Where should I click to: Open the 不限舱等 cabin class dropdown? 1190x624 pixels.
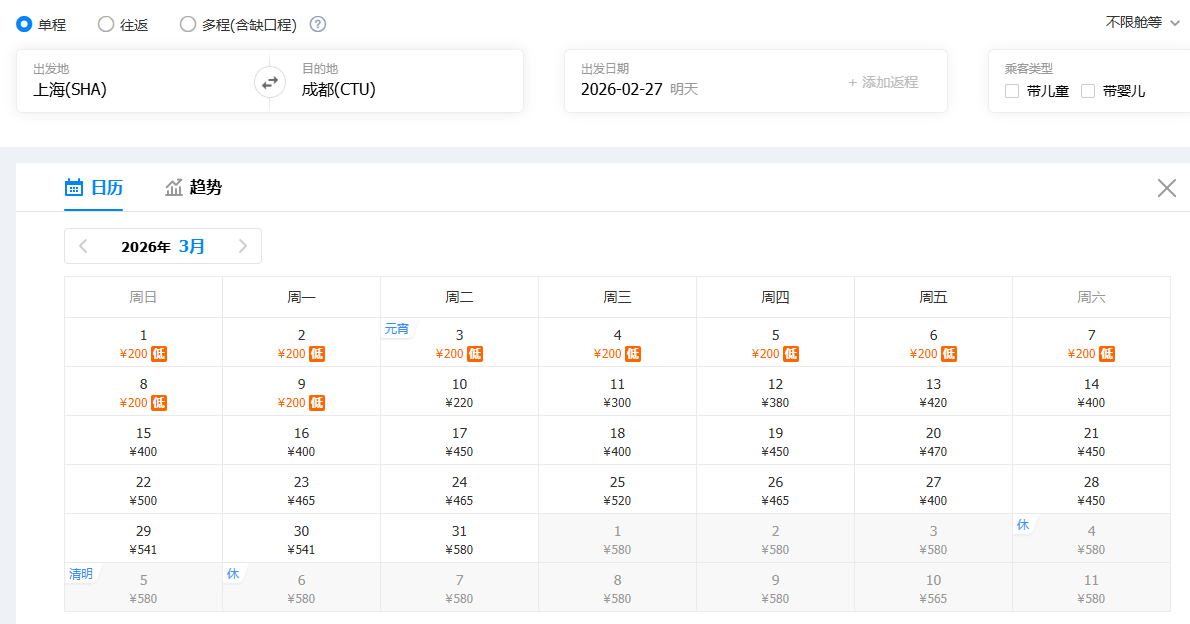(x=1142, y=22)
